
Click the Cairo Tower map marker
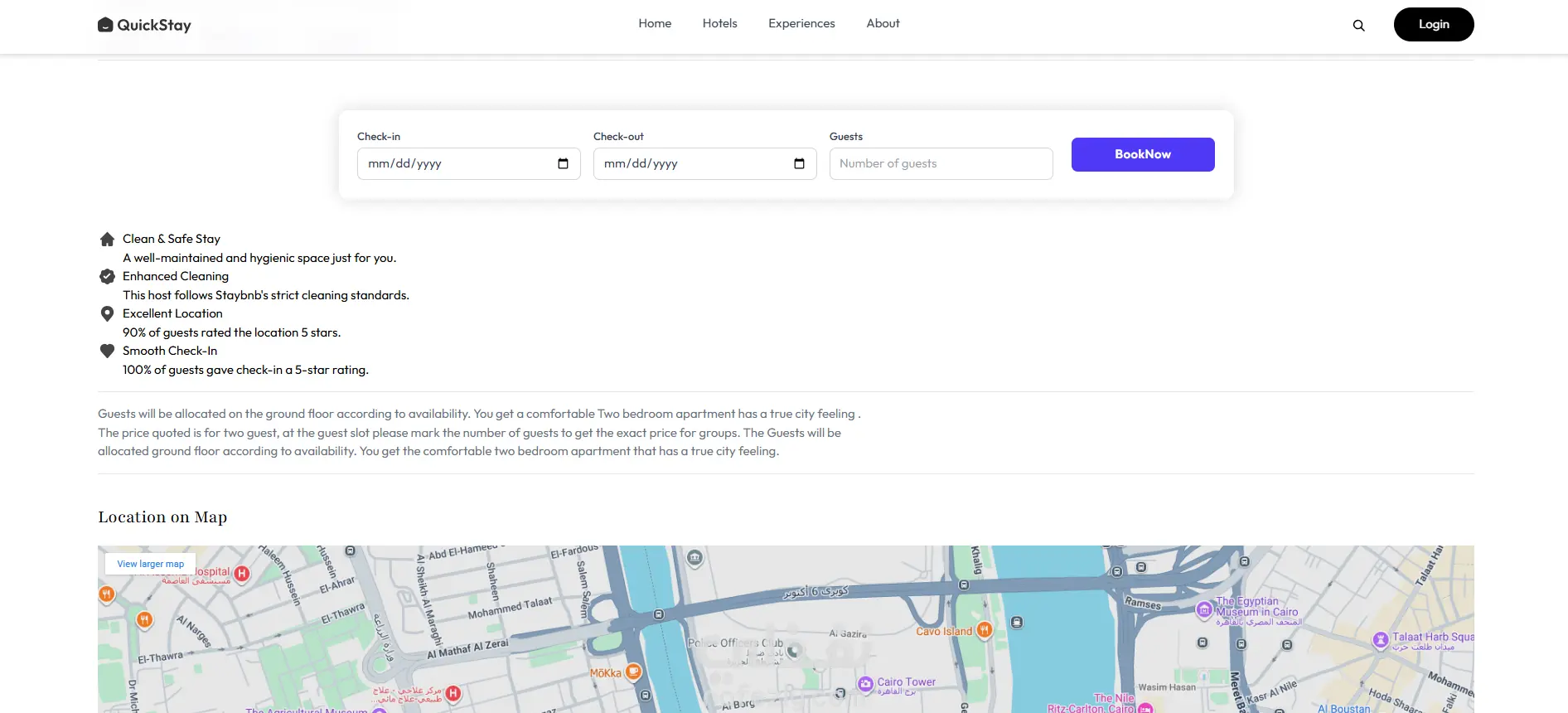pyautogui.click(x=866, y=683)
